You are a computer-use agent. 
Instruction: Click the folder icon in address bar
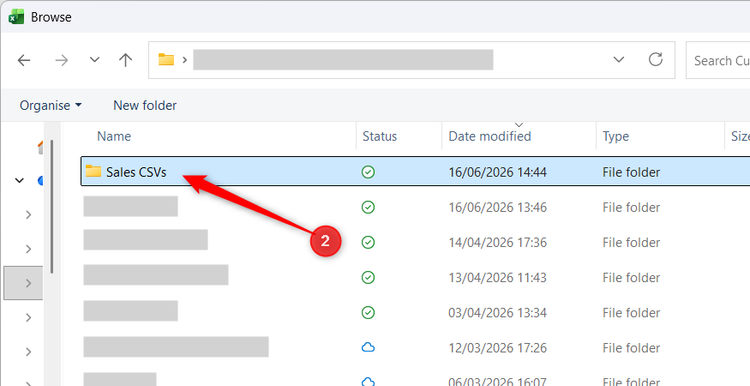(166, 60)
